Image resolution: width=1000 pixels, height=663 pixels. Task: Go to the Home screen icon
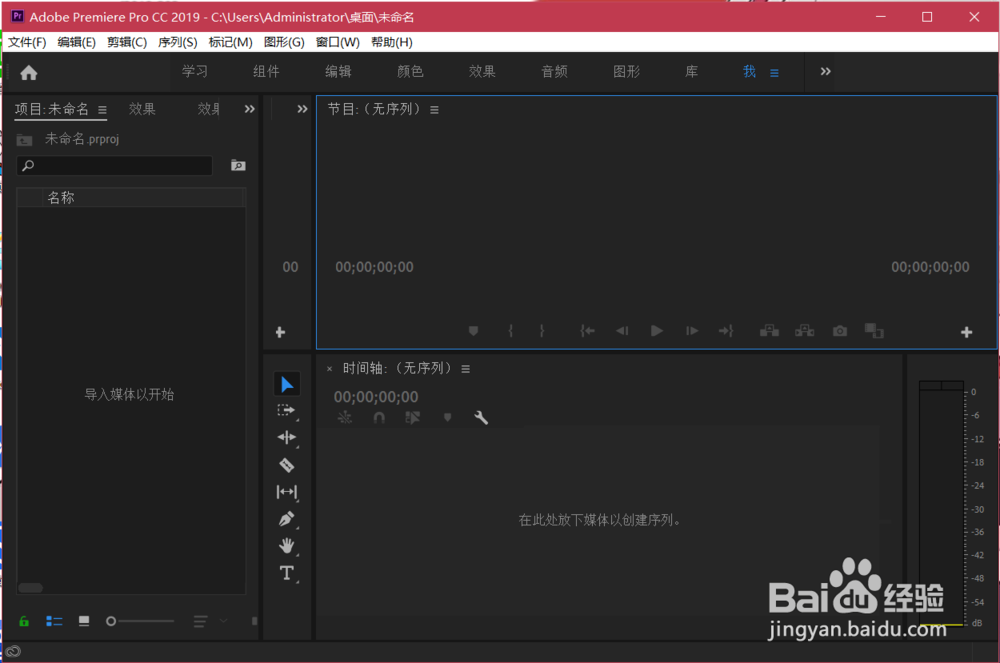coord(29,73)
